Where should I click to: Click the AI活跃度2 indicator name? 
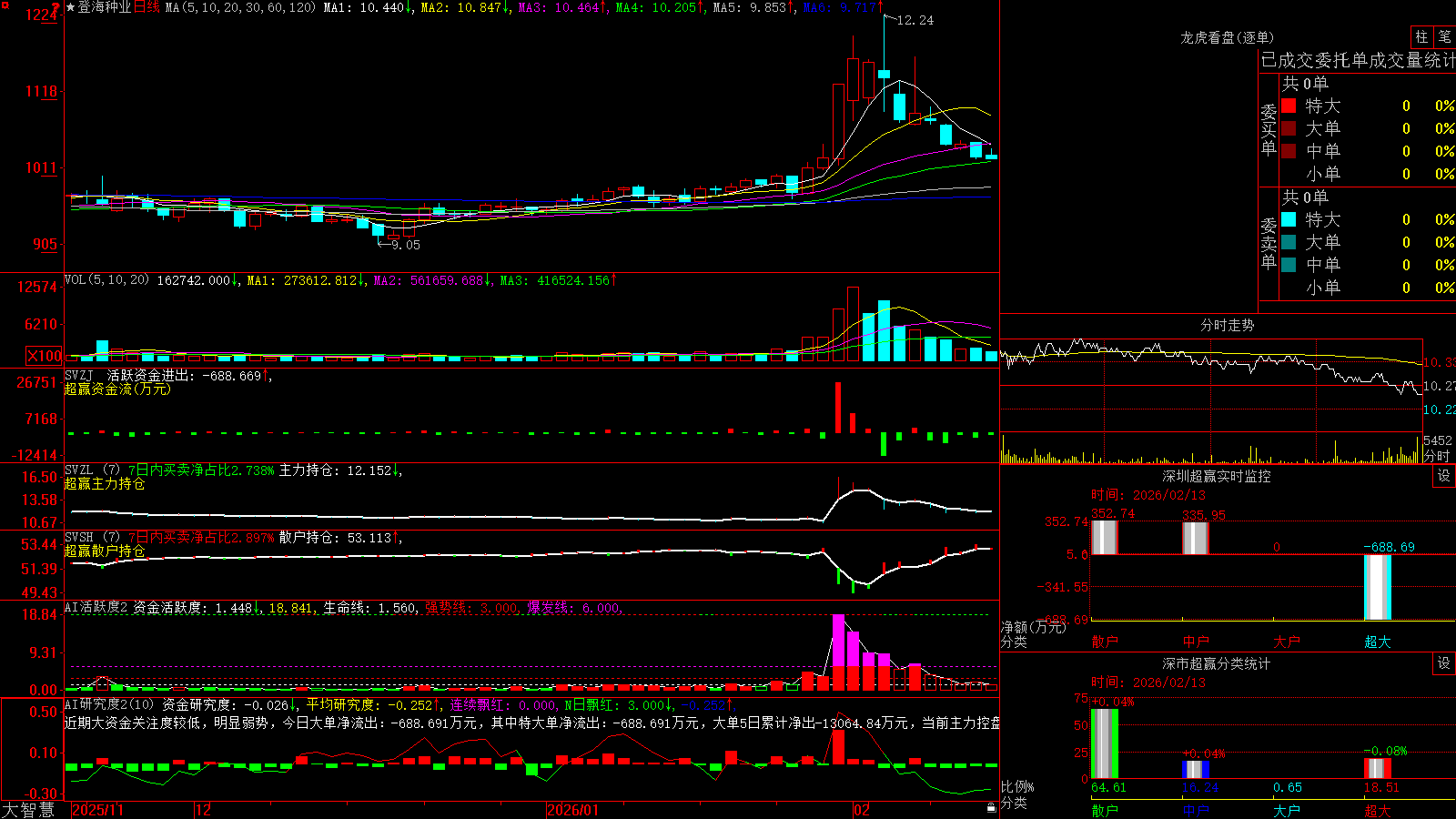[96, 607]
